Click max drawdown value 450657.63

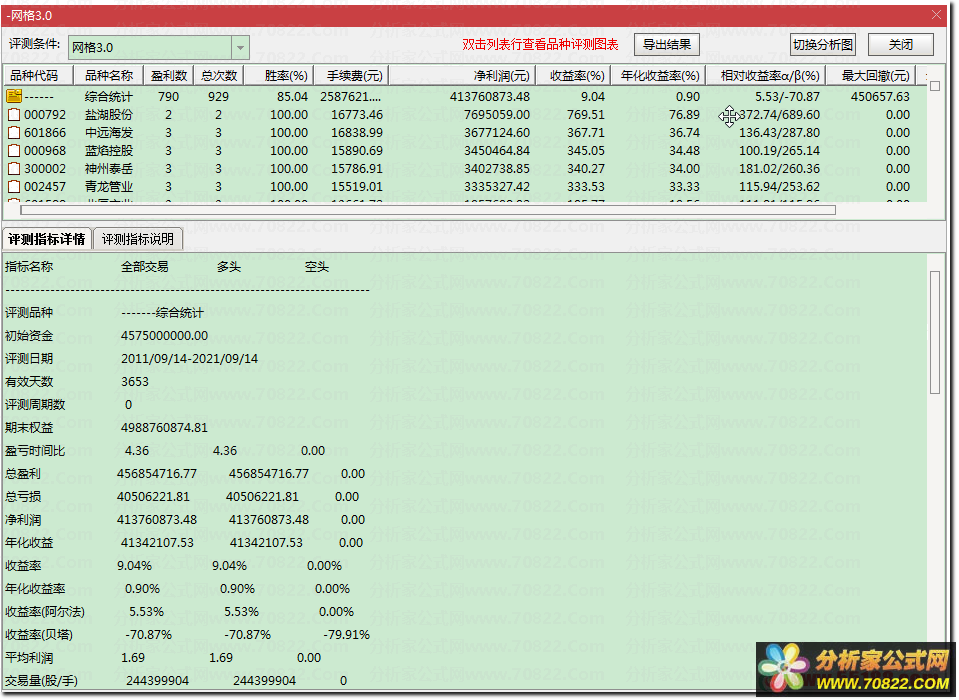pyautogui.click(x=880, y=97)
